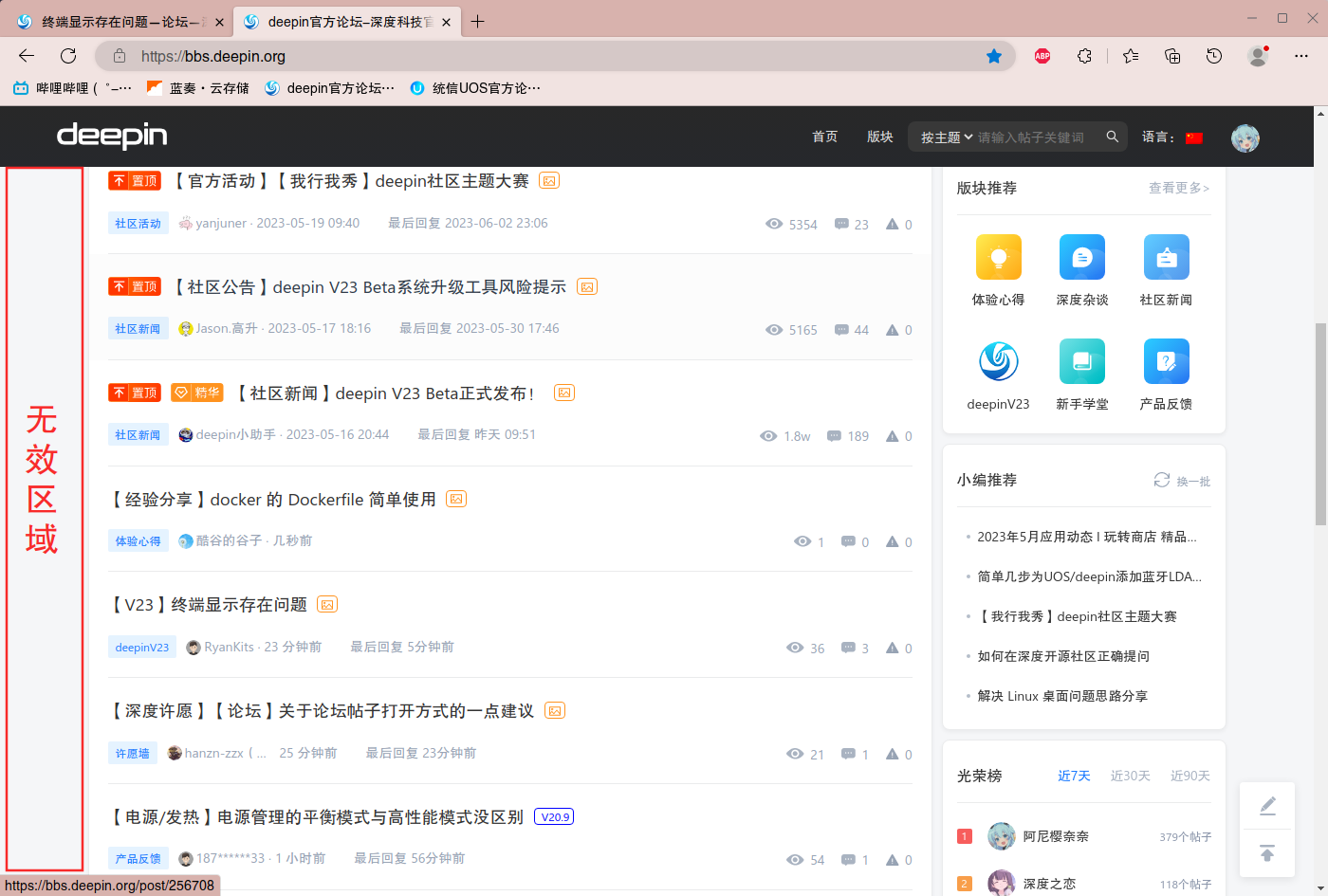Open the Dockerfile 简单使用 post
Screen dimensions: 1328x896
coord(273,499)
